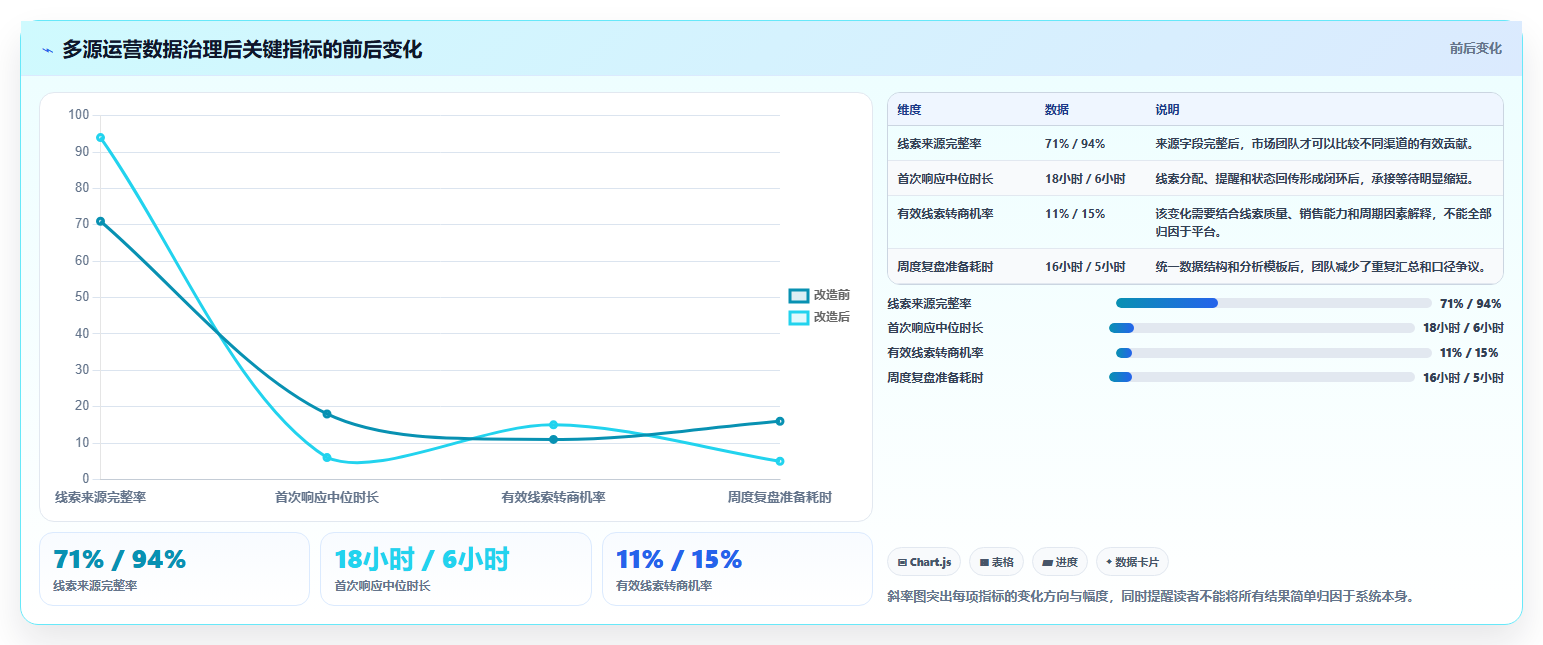Click the 首次响应中位时长 progress bar

1262,328
